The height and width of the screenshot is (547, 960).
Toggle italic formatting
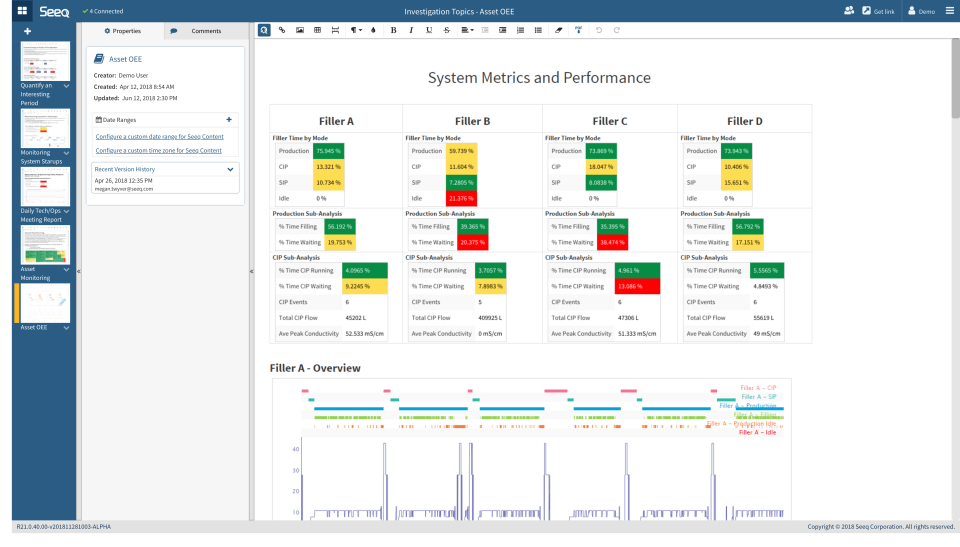[x=411, y=30]
